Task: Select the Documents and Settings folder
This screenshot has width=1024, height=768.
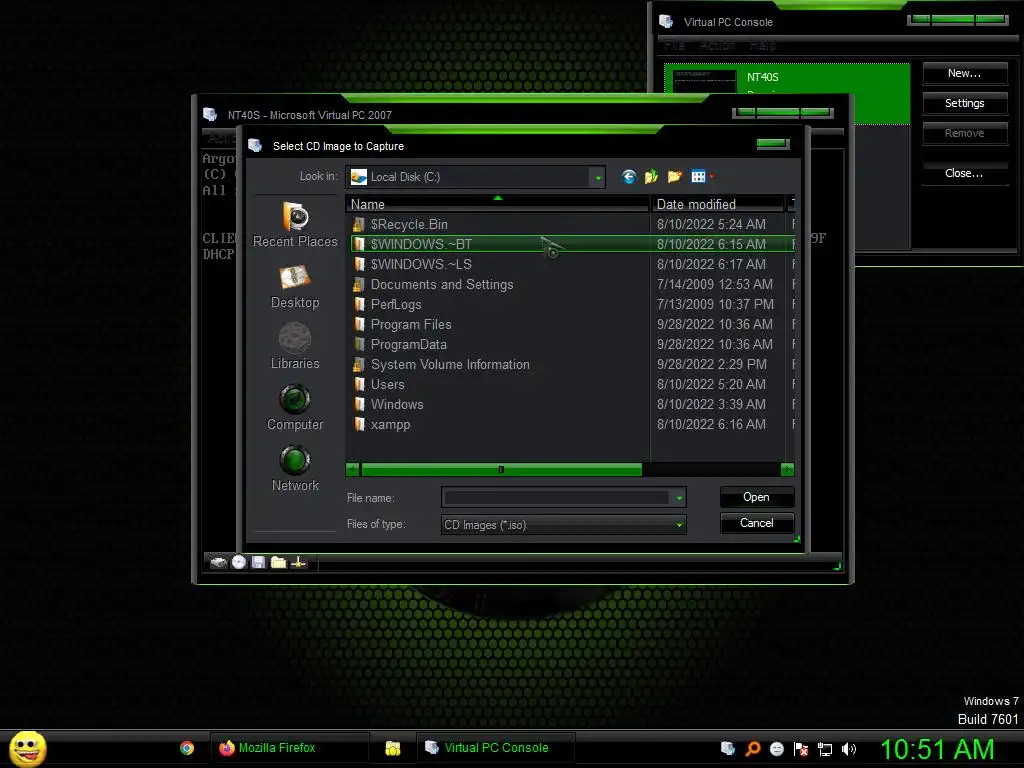Action: pyautogui.click(x=441, y=285)
